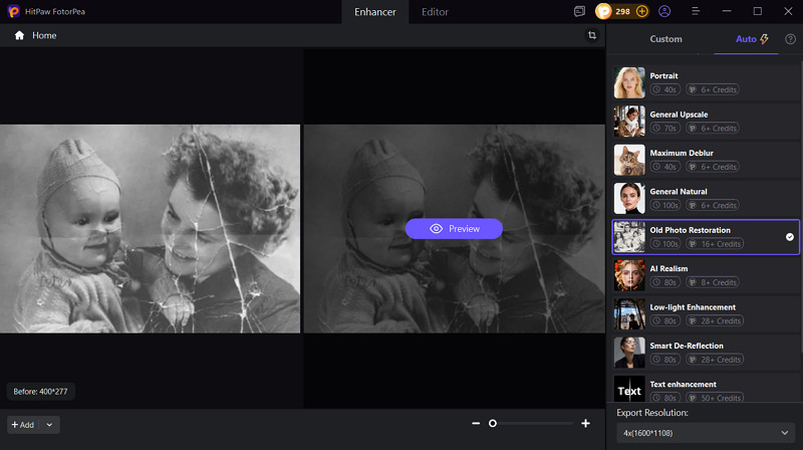This screenshot has width=803, height=450.
Task: Select the Text enhancement label
Action: [683, 384]
